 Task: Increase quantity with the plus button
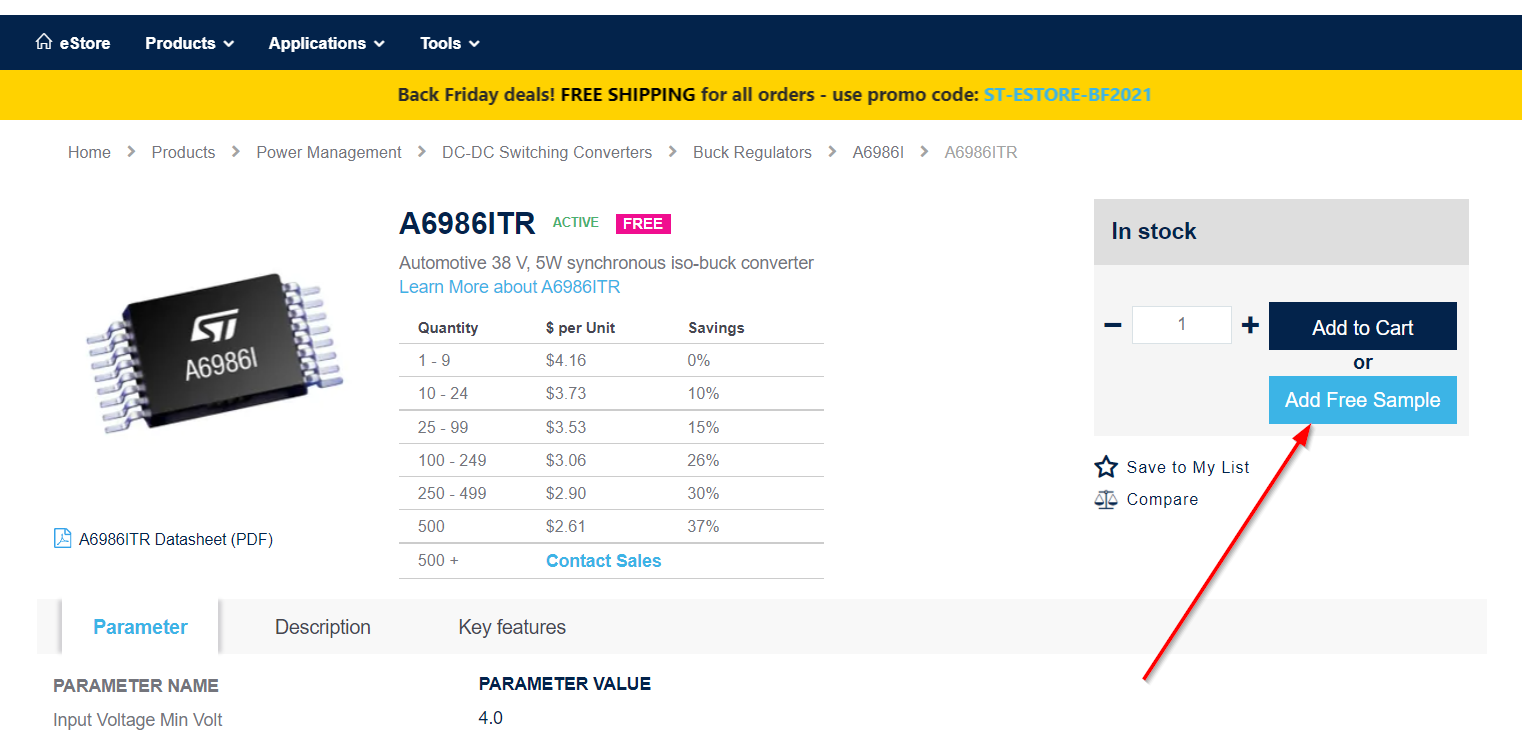(x=1250, y=325)
